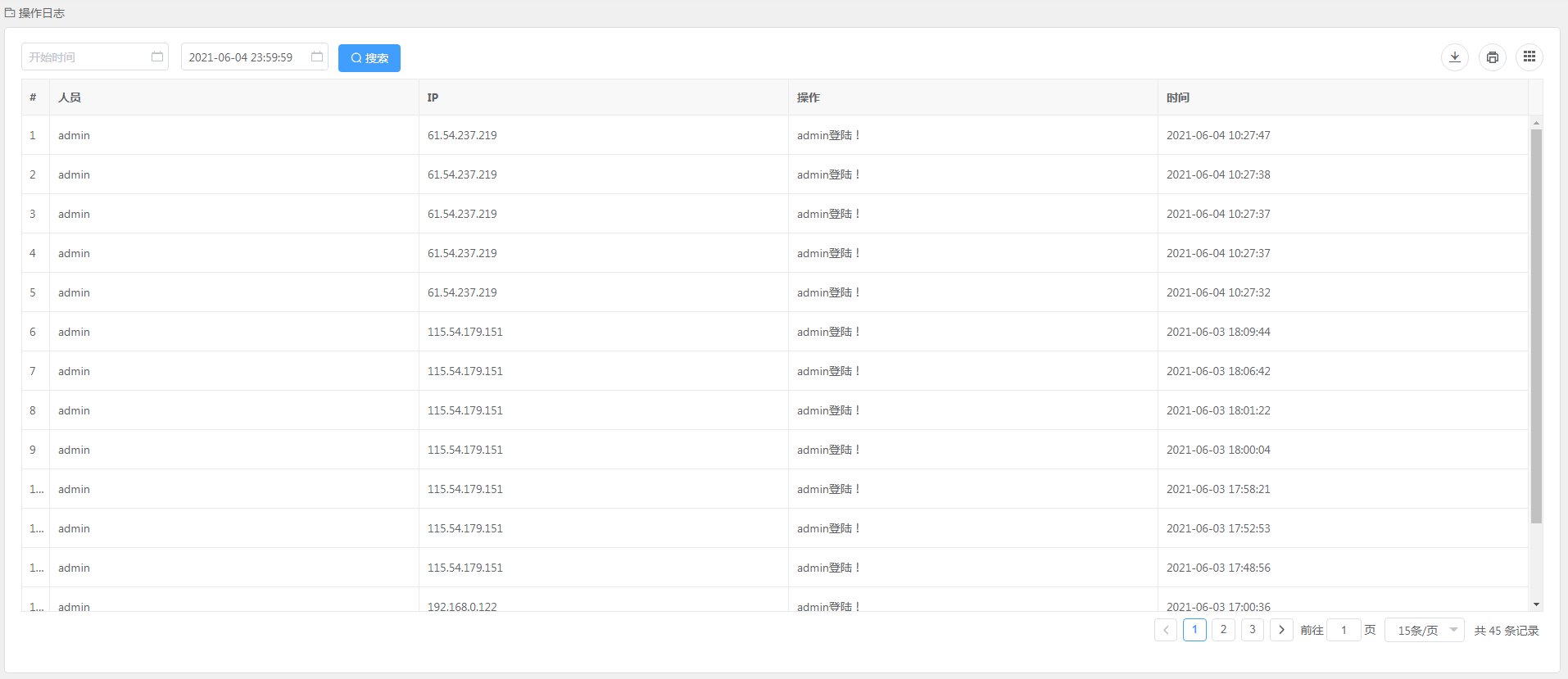Click the print icon button
The image size is (1568, 679).
point(1492,57)
